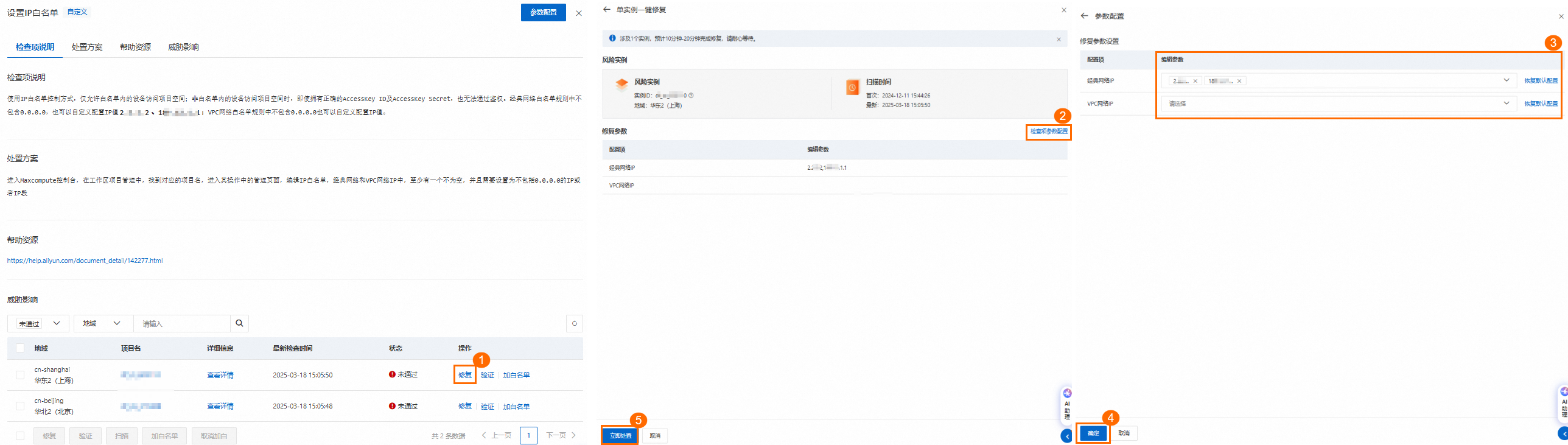Select page number 1 in pagination
1568x445 pixels.
pyautogui.click(x=528, y=435)
